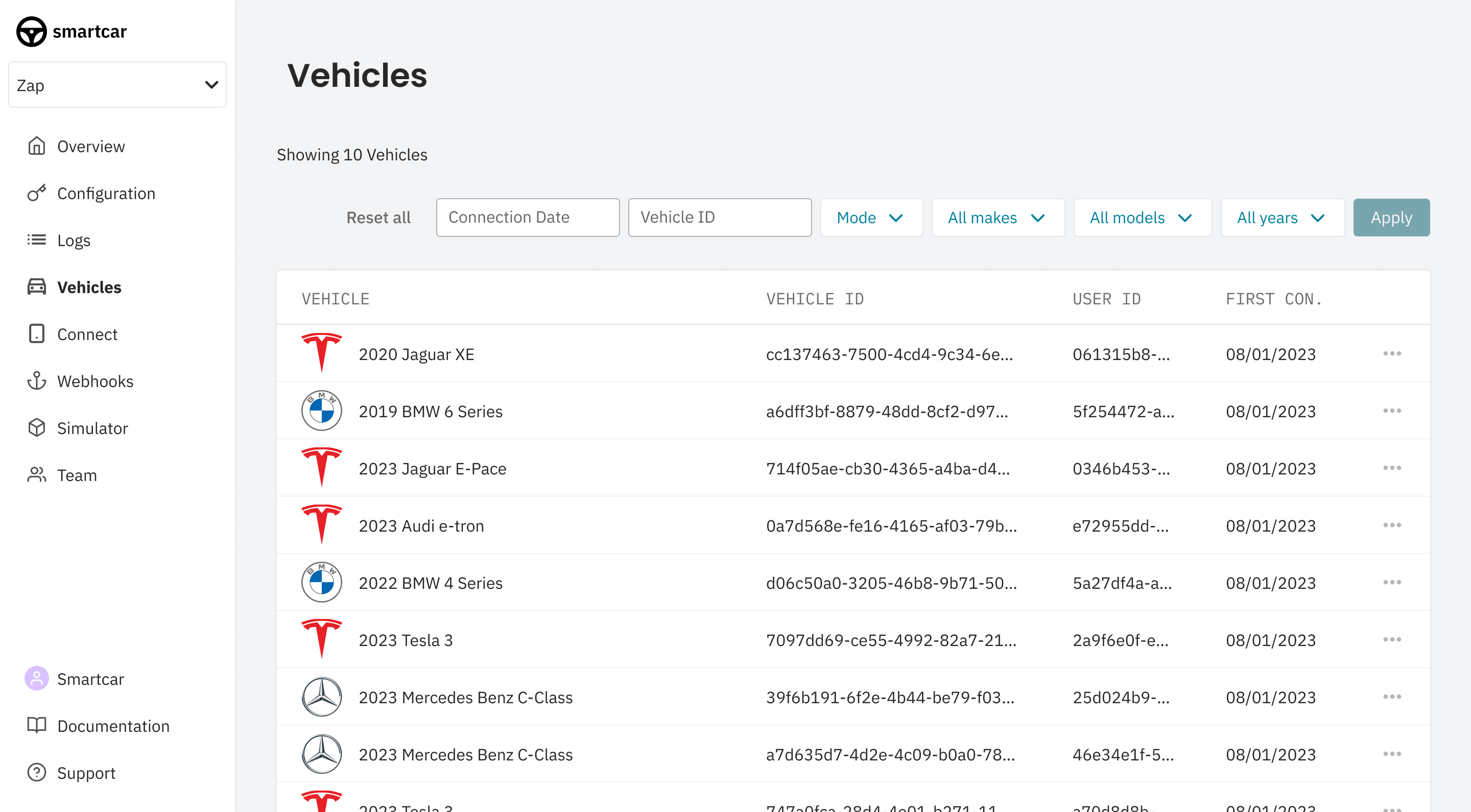Viewport: 1471px width, 812px height.
Task: Click the Smartcar user avatar icon
Action: [37, 678]
